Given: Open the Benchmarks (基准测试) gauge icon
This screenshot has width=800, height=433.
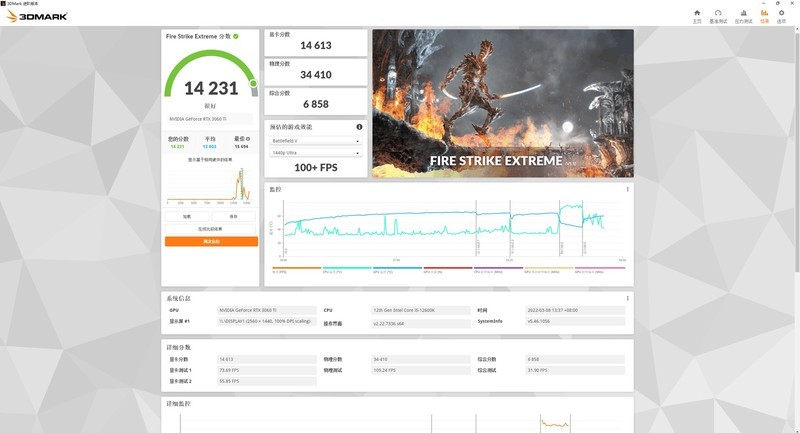Looking at the screenshot, I should point(718,15).
